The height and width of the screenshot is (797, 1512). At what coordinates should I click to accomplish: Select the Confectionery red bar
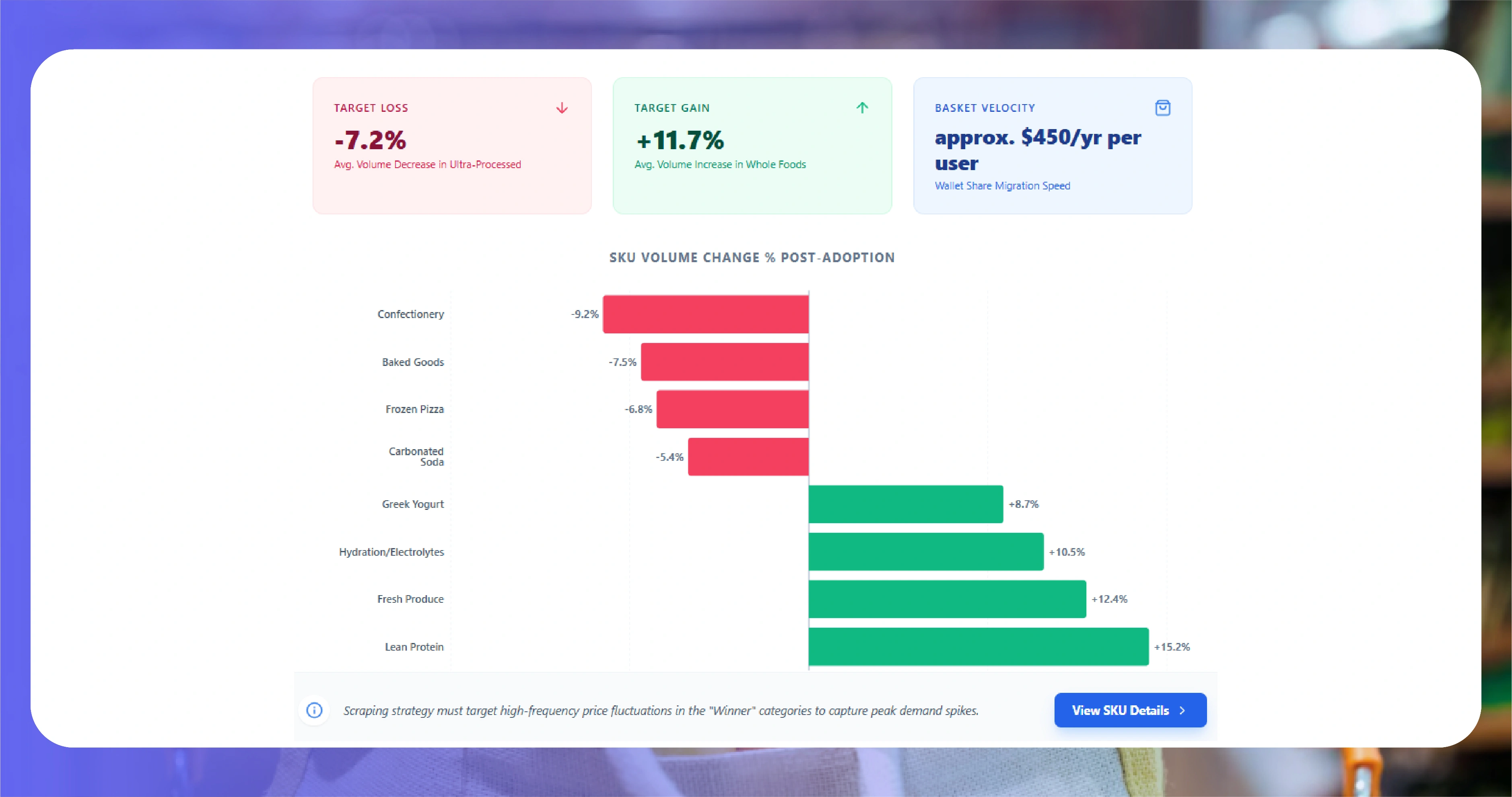pyautogui.click(x=705, y=314)
